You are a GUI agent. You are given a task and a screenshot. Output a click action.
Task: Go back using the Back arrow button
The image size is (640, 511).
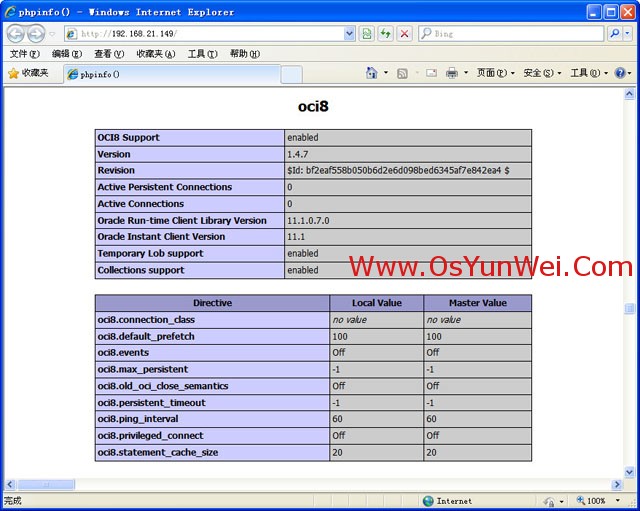16,34
